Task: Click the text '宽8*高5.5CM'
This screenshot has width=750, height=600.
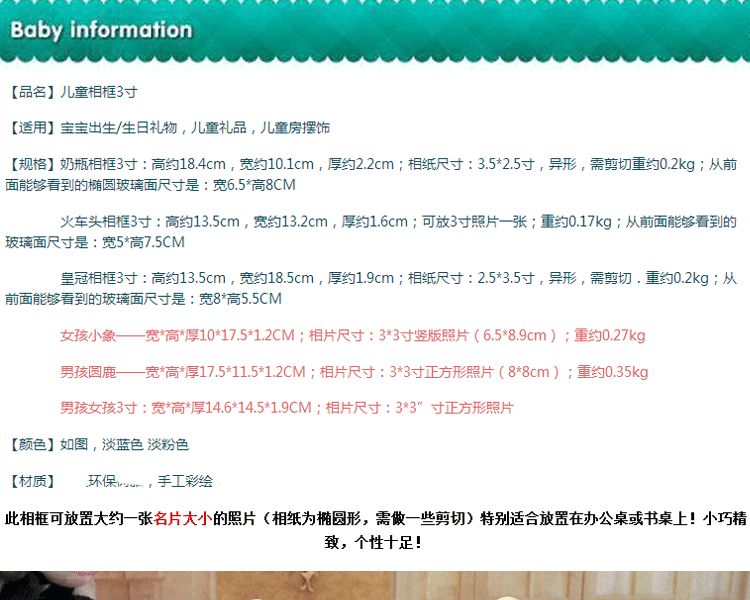Action: coord(240,299)
